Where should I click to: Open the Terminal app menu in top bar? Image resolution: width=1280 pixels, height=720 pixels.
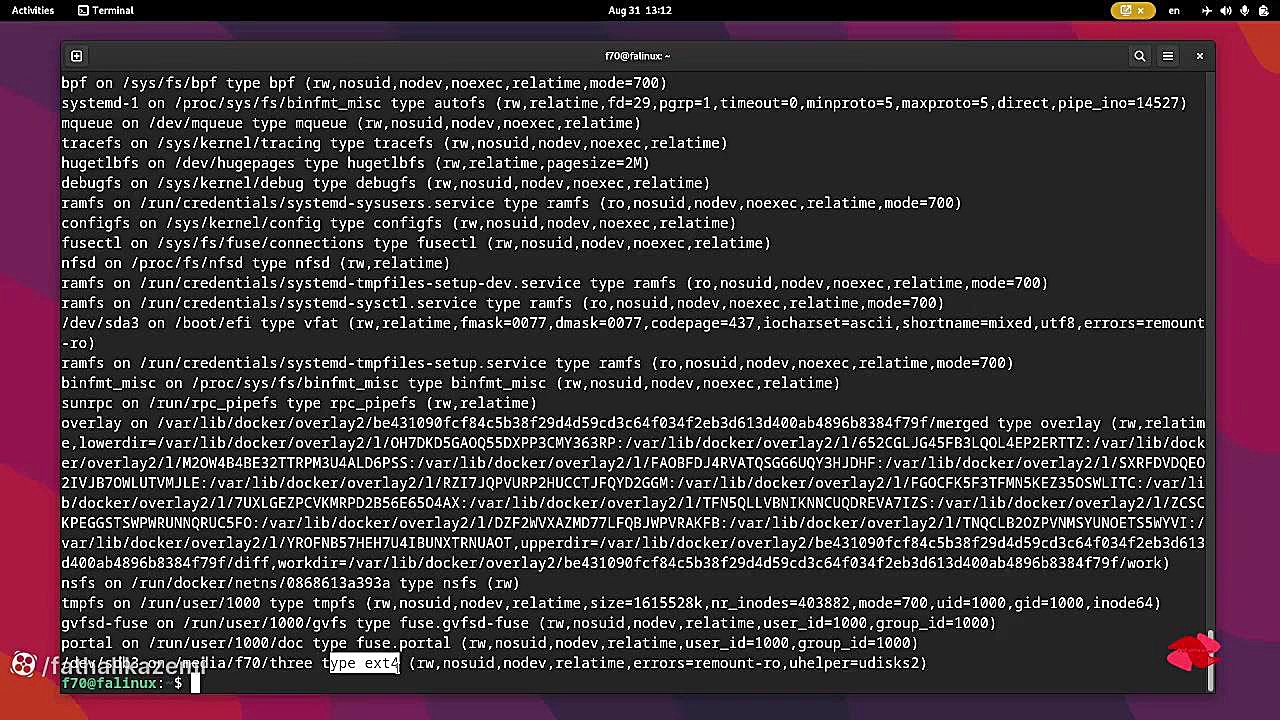click(106, 11)
